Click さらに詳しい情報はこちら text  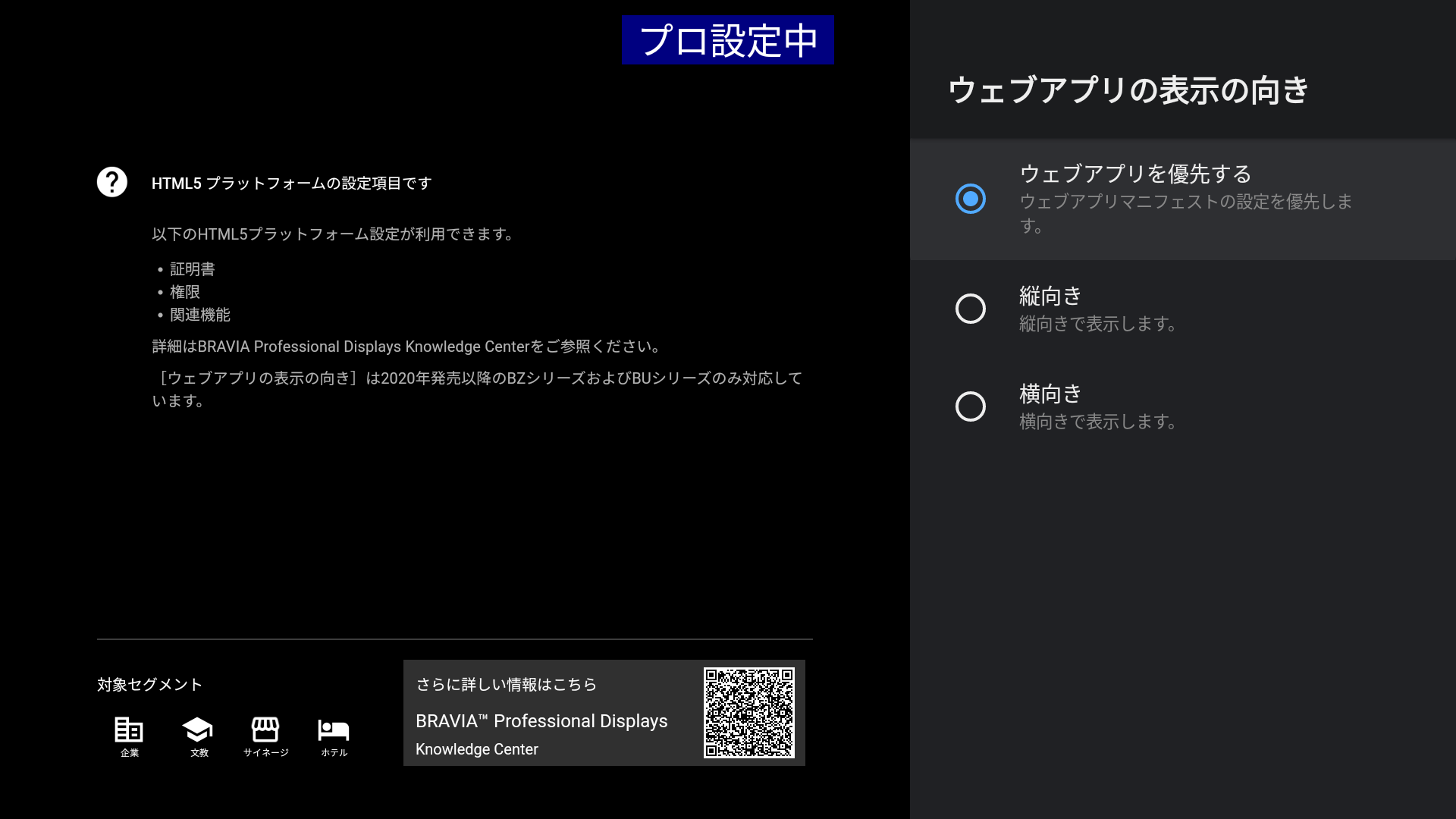tap(507, 685)
